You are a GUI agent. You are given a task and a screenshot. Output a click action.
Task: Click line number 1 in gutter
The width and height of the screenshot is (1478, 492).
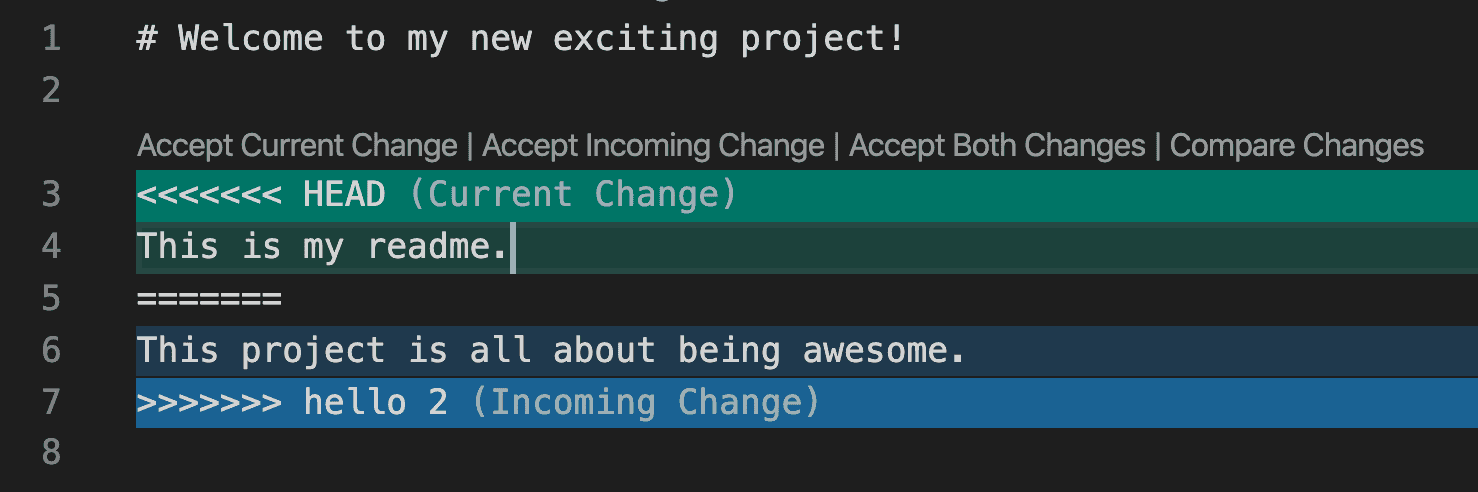coord(51,40)
